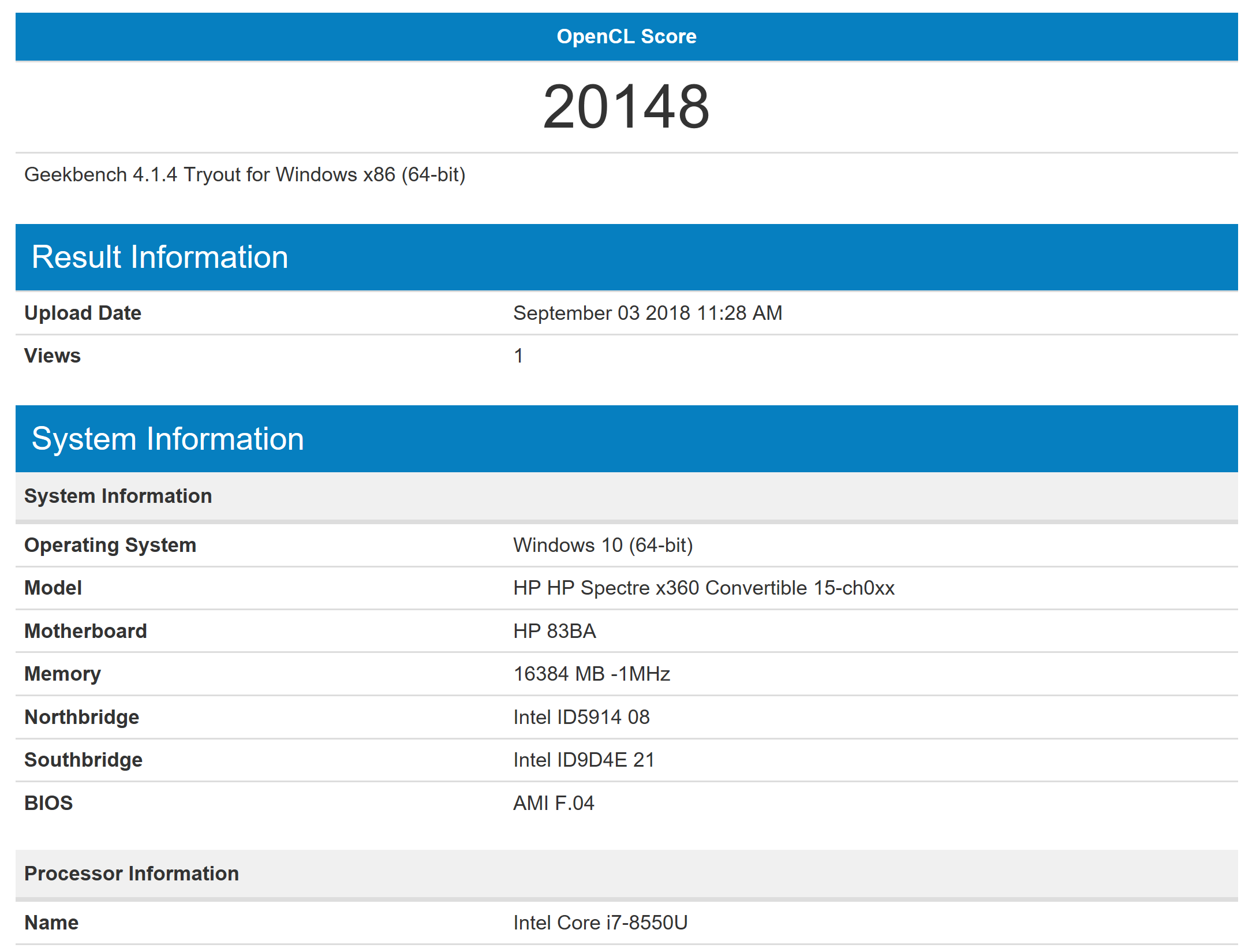This screenshot has height=952, width=1256.
Task: Select the AMI F.04 BIOS value
Action: 554,803
